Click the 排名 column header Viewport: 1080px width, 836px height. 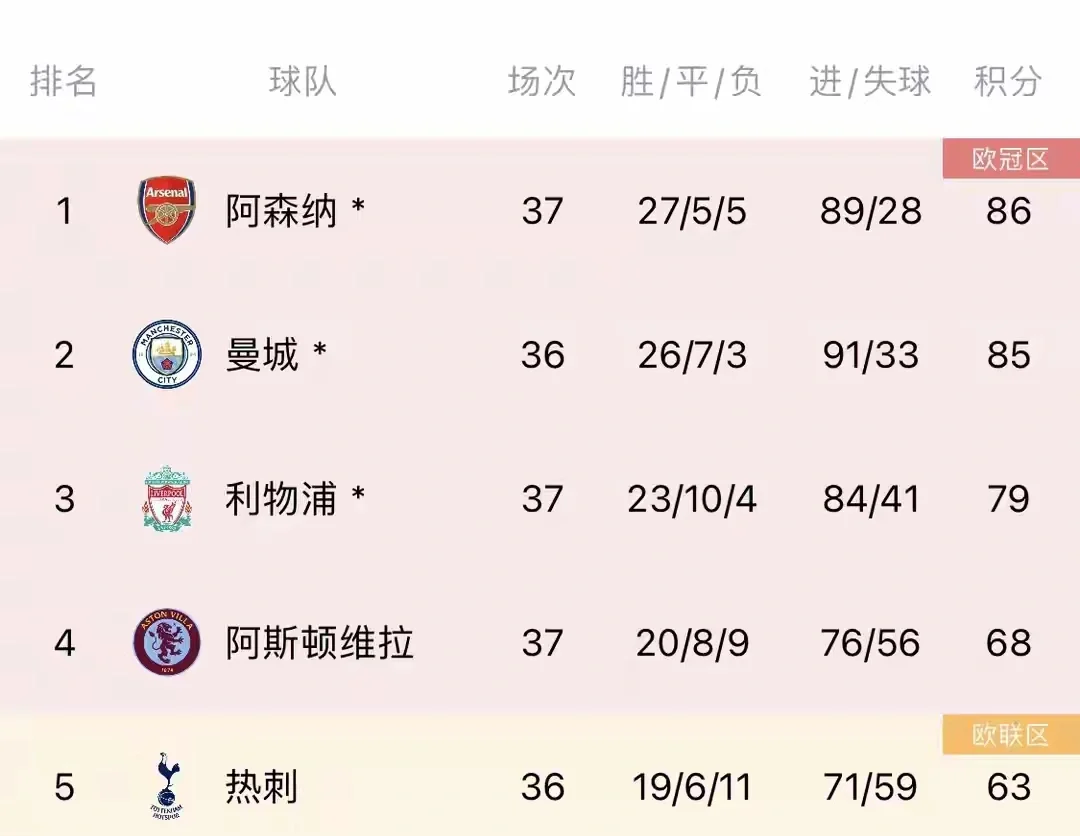pos(64,82)
